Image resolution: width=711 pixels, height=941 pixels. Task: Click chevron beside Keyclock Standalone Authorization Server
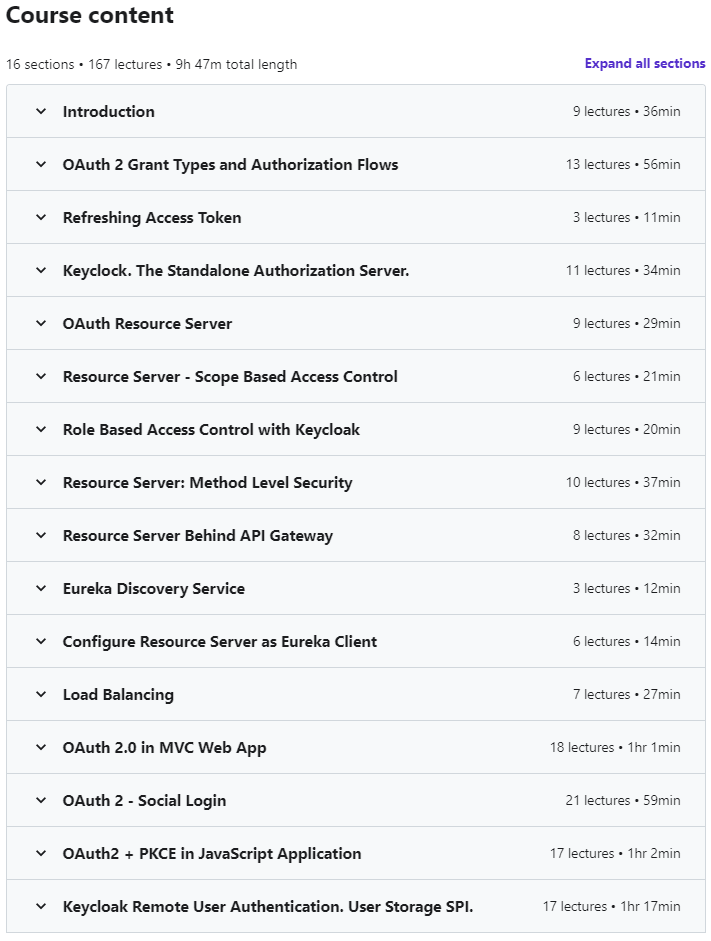41,270
